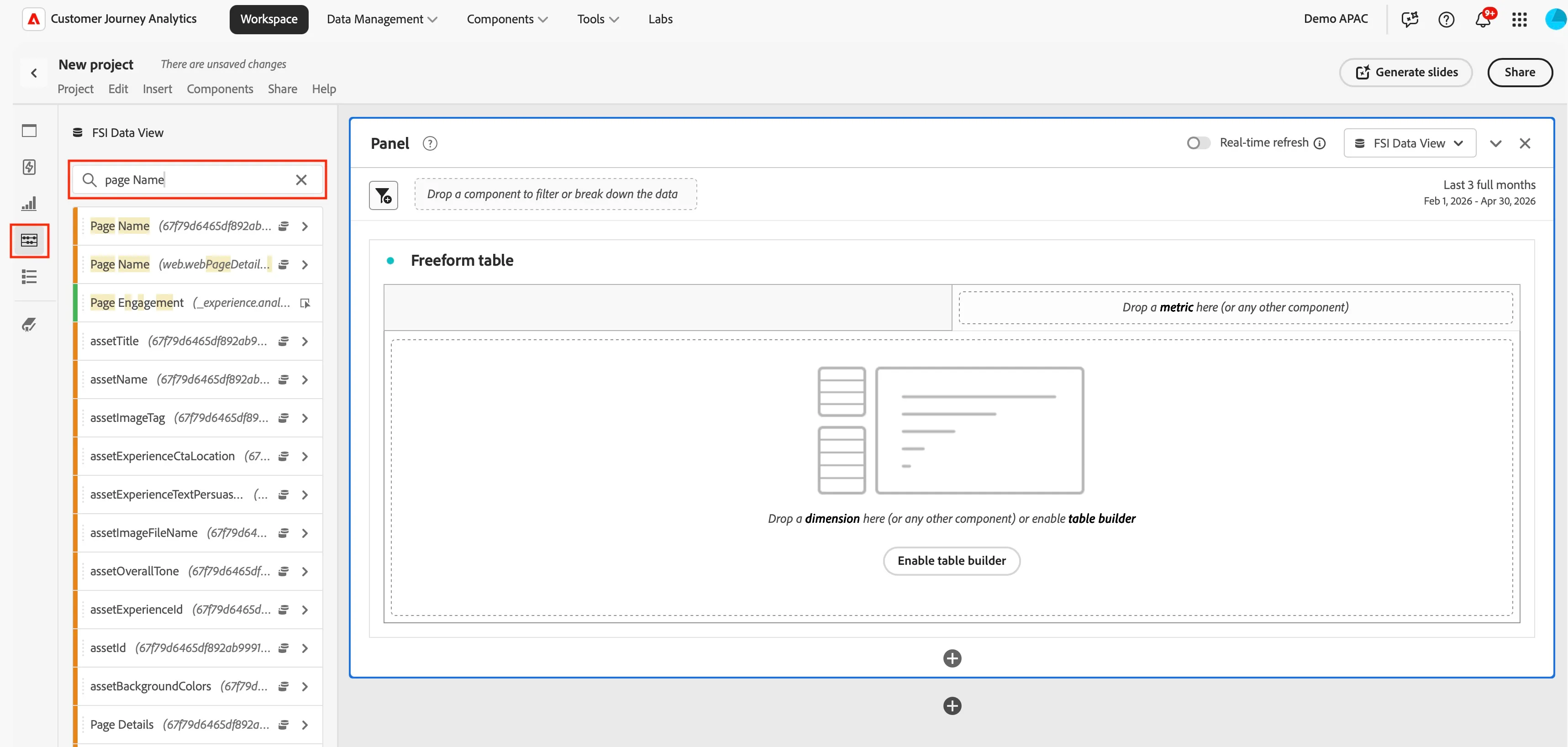The image size is (1568, 747).
Task: Open the Data Management dropdown menu
Action: (x=382, y=20)
